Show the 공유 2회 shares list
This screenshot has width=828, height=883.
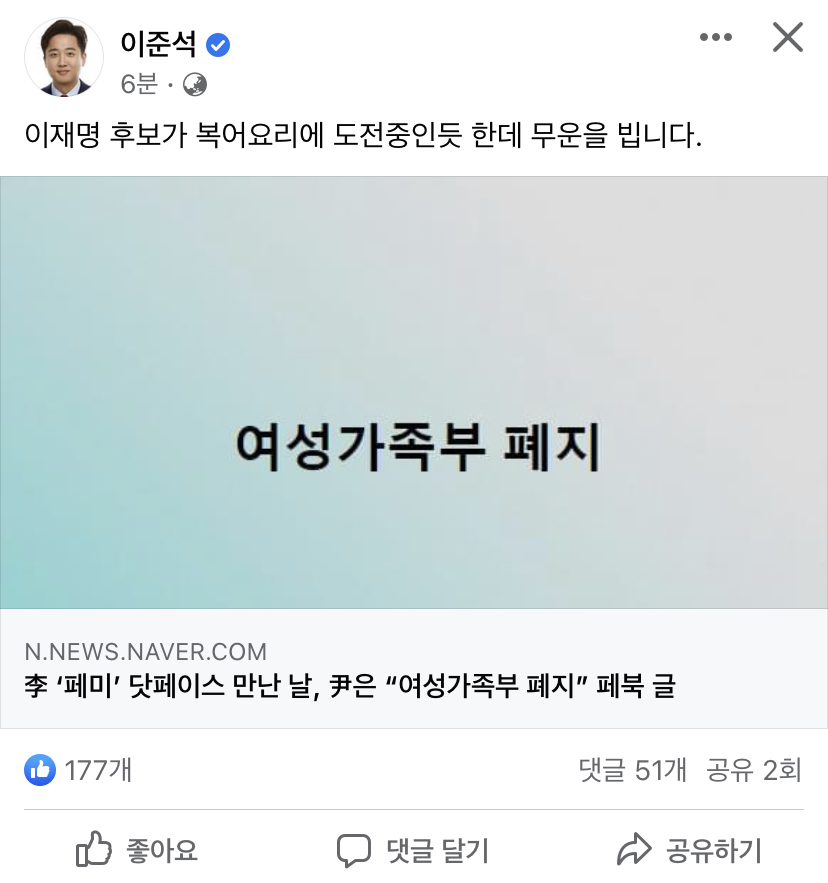(754, 770)
